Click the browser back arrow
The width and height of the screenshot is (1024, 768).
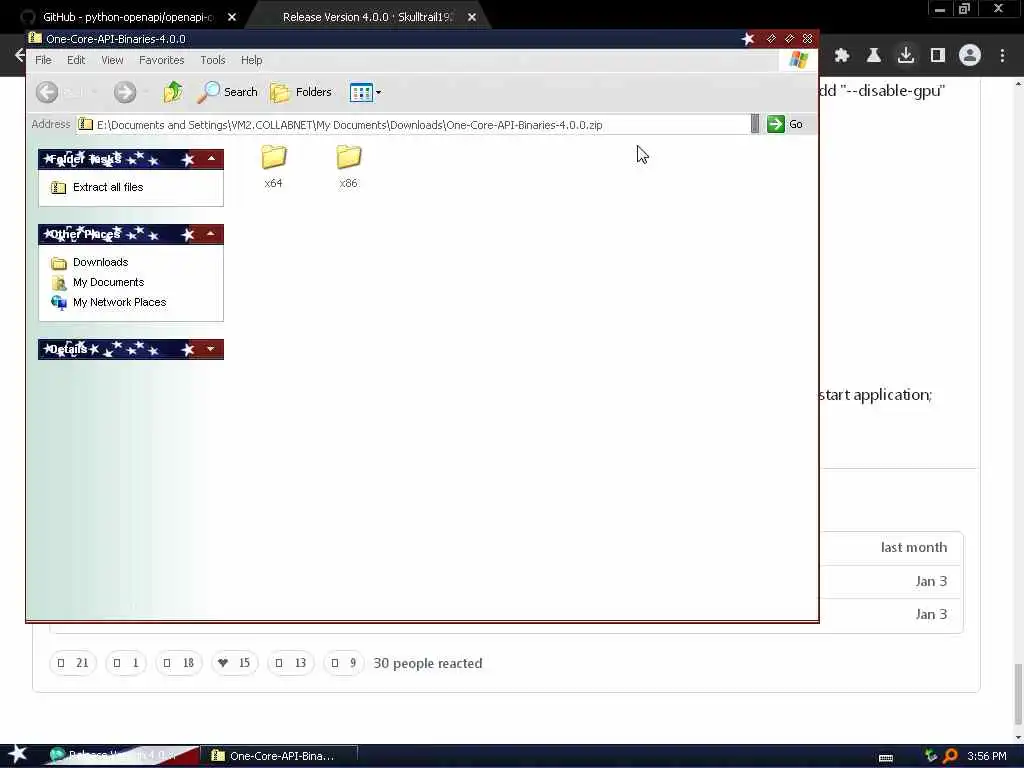coord(20,56)
